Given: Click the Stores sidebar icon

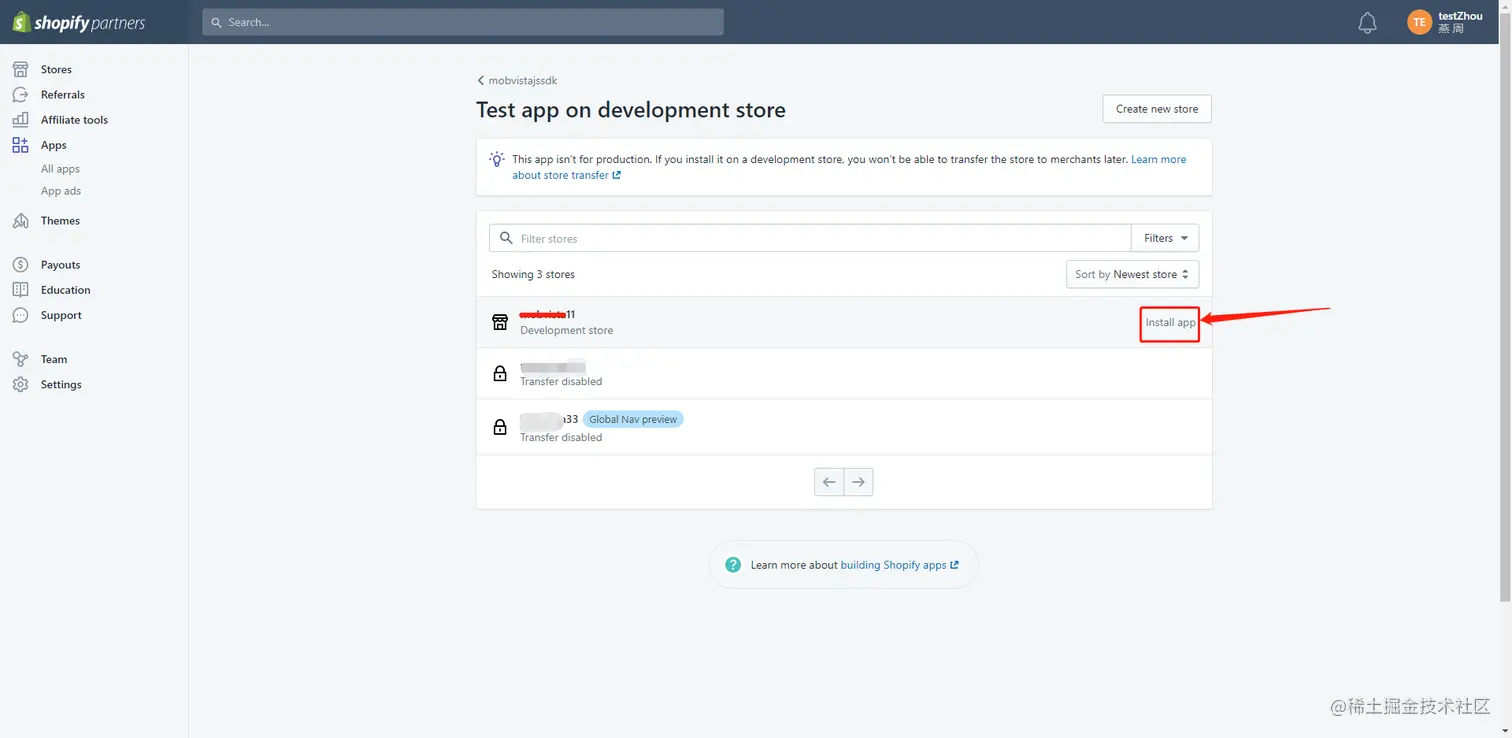Looking at the screenshot, I should [x=20, y=69].
